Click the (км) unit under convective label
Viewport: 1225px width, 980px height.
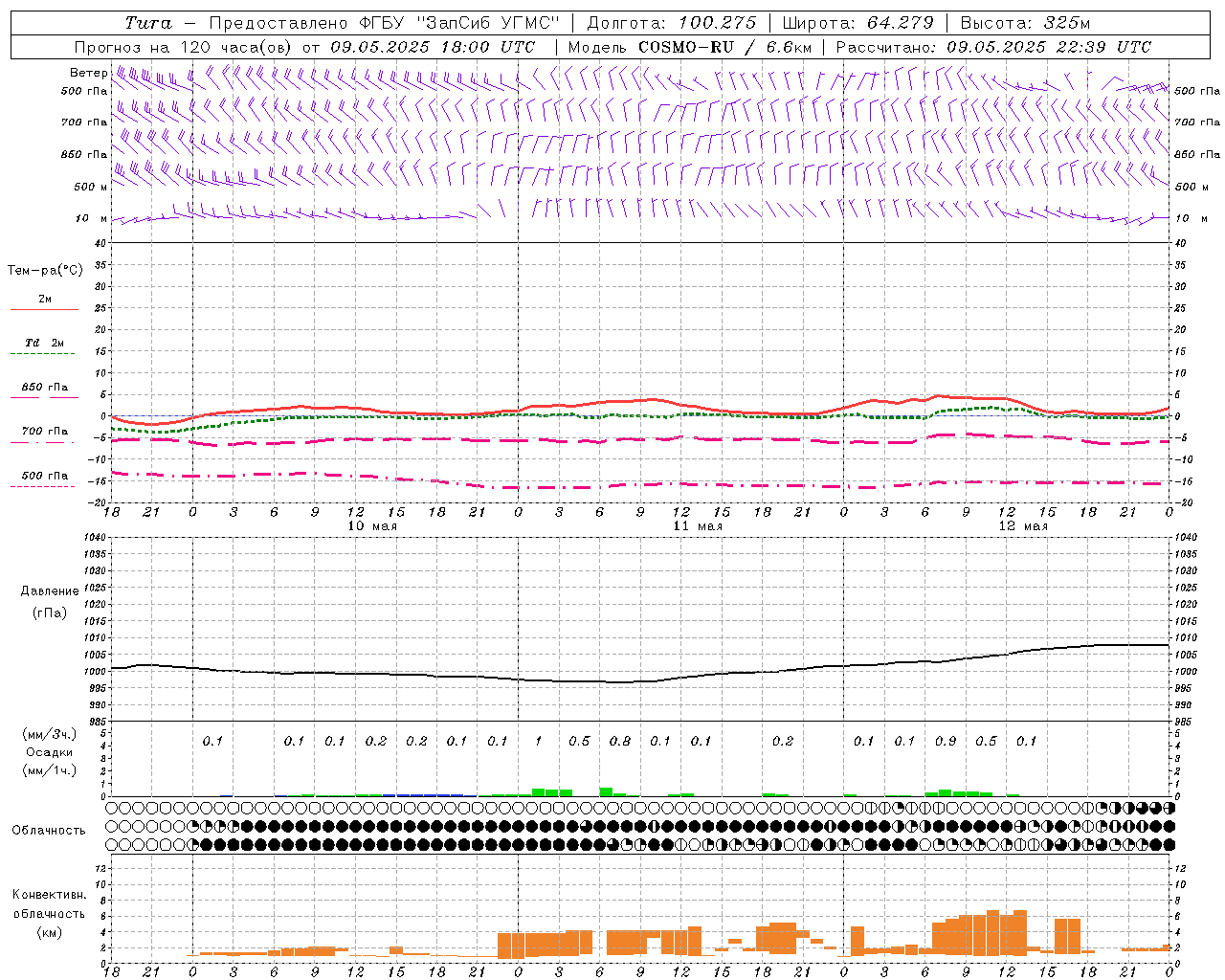pos(49,932)
